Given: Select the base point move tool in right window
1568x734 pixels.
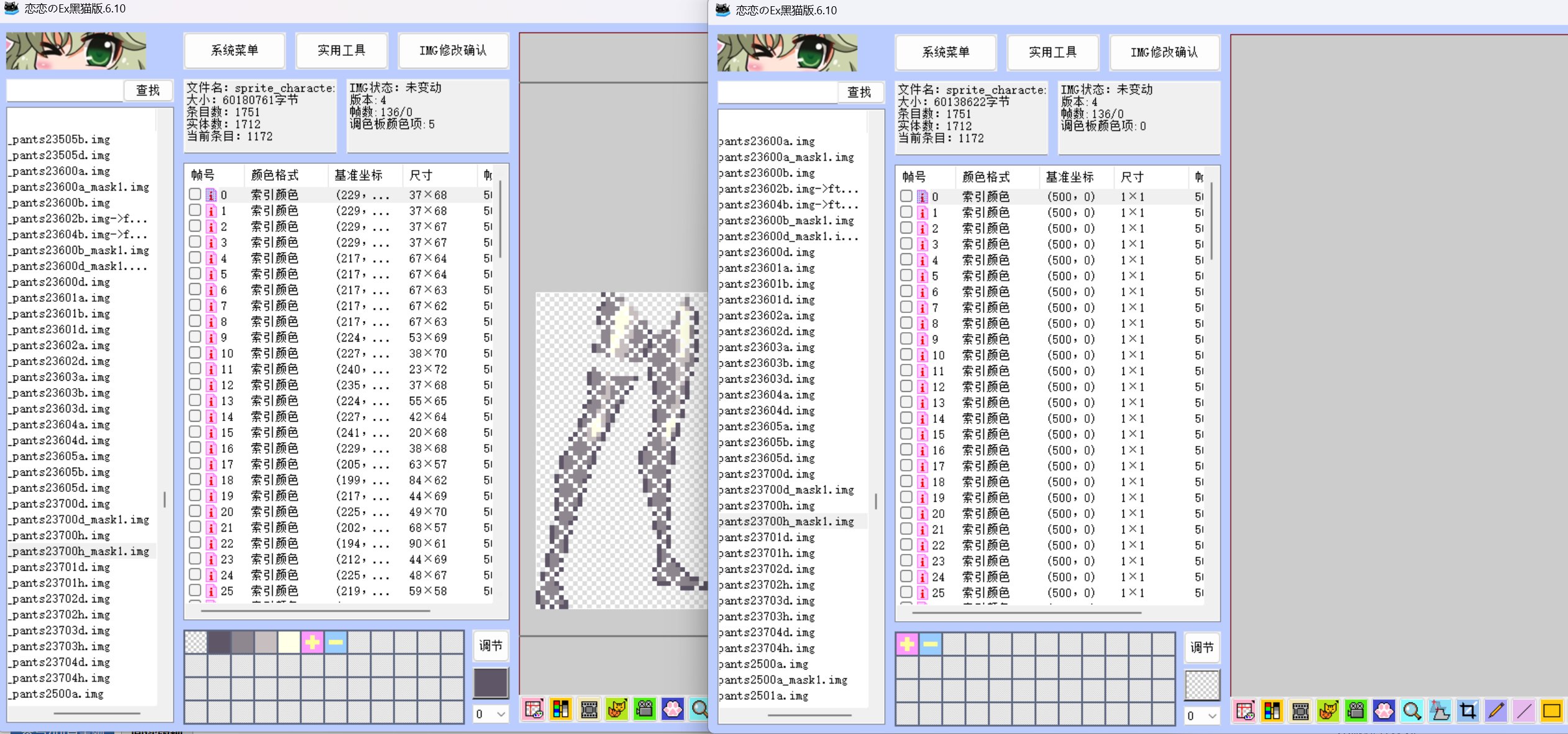Looking at the screenshot, I should coord(1440,711).
